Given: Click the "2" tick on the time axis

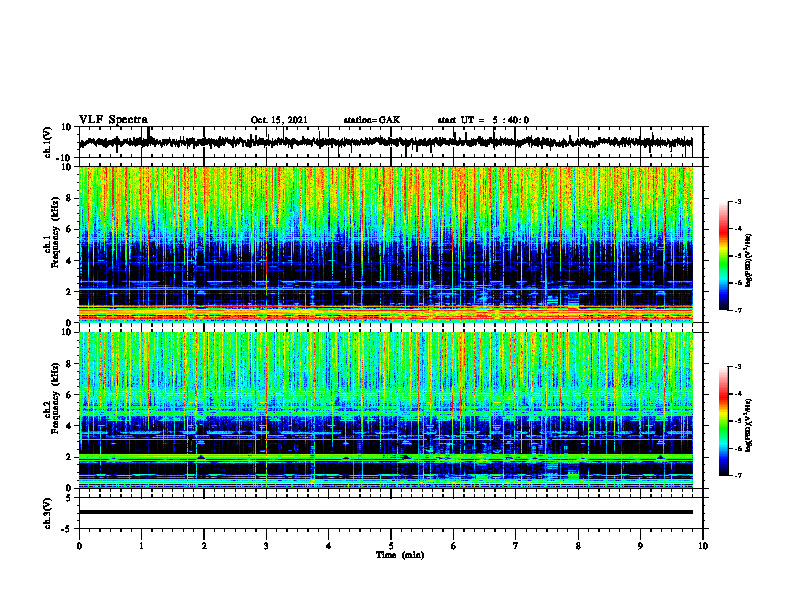Looking at the screenshot, I should pos(204,546).
